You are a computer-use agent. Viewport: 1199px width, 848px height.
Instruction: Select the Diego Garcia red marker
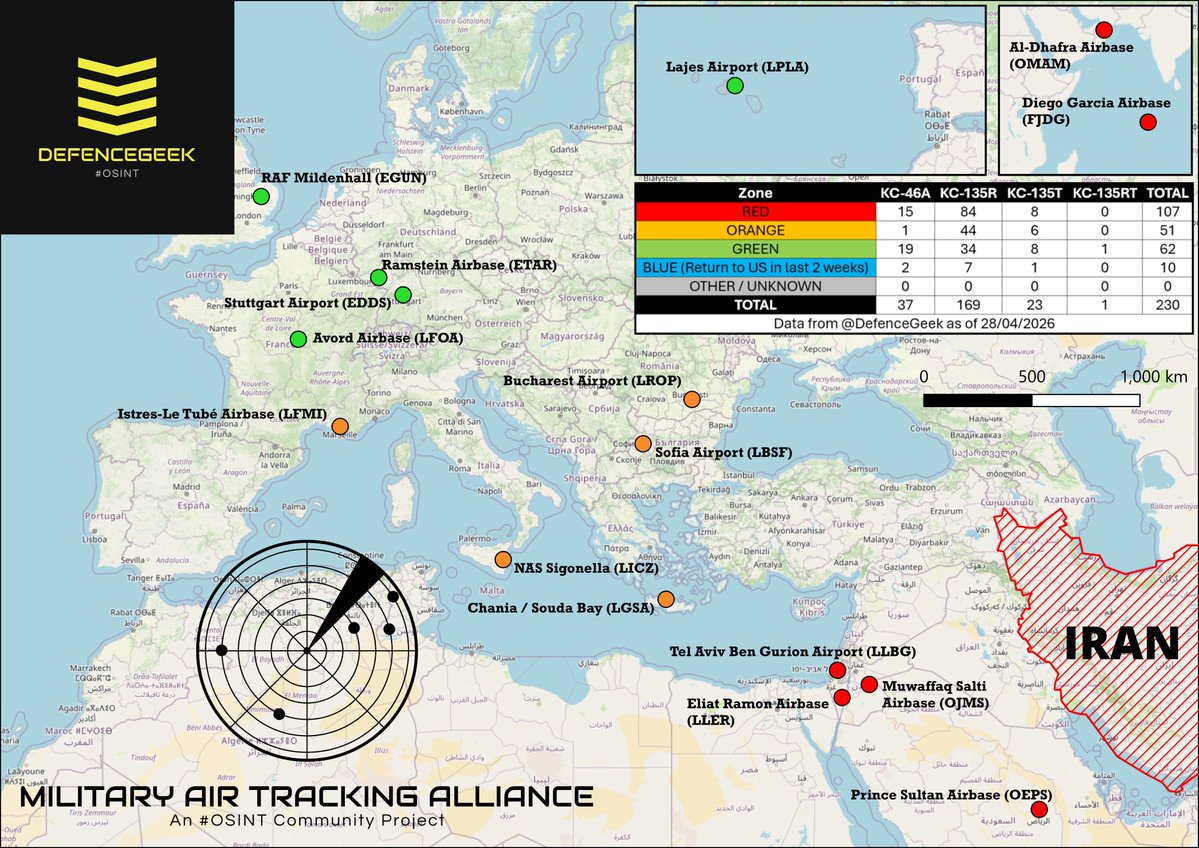[x=1148, y=122]
